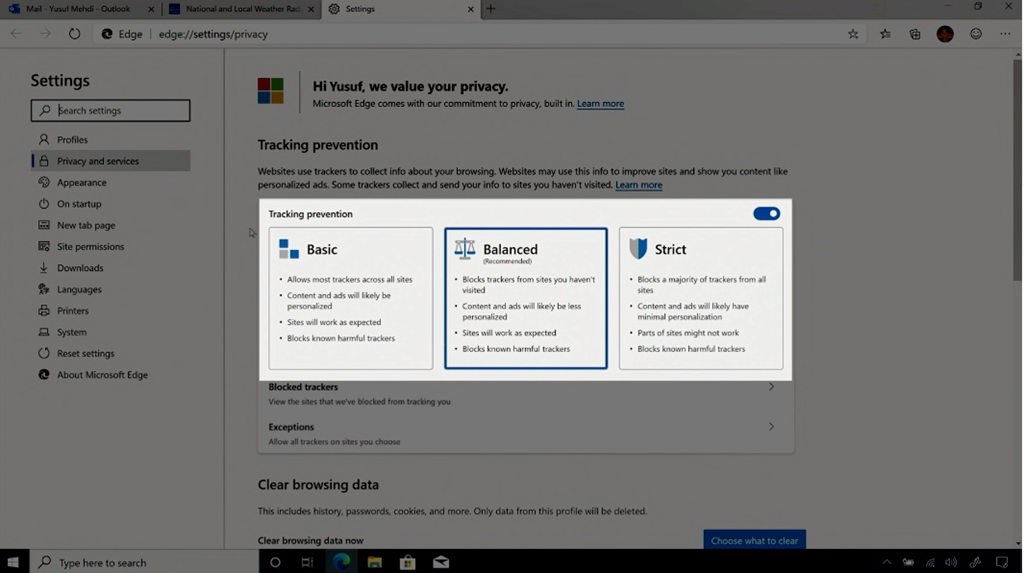
Task: Click the smiley feedback icon
Action: (x=976, y=34)
